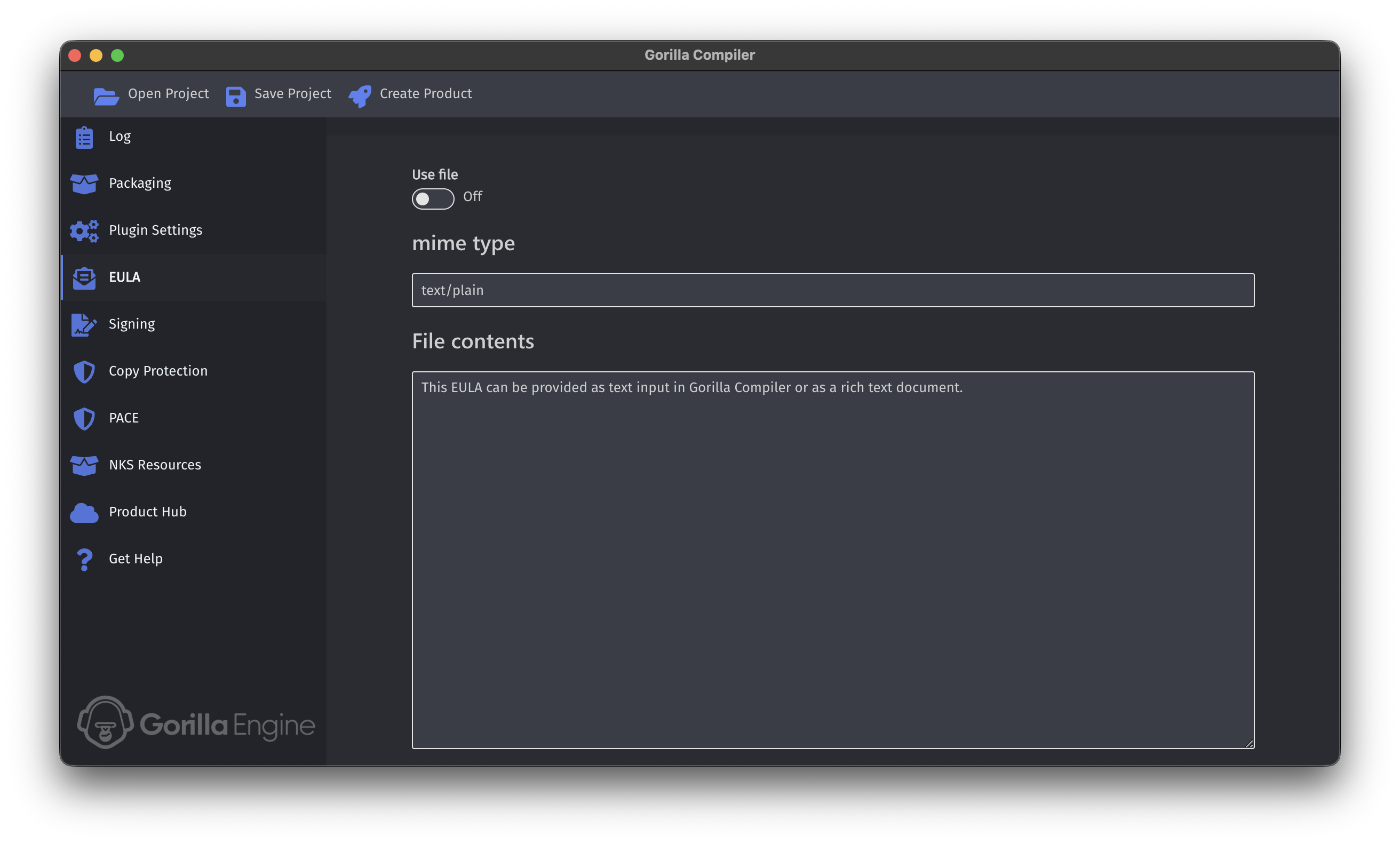Open Plugin Settings page
Viewport: 1400px width, 845px height.
[194, 230]
